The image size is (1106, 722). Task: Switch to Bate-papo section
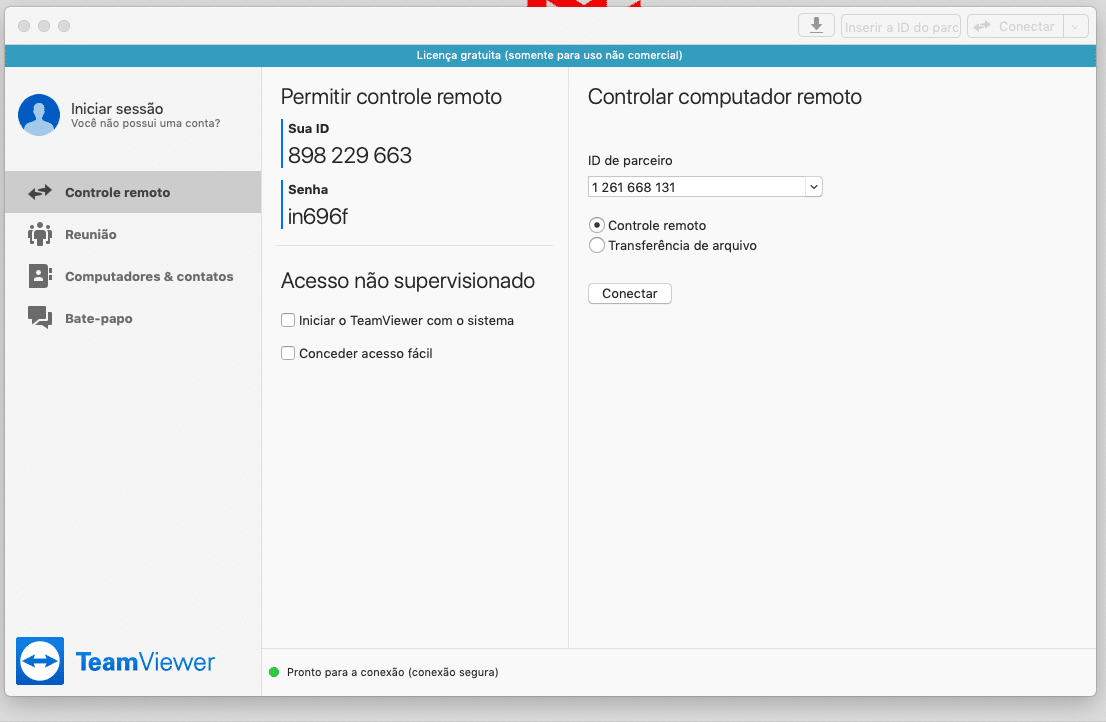point(133,318)
